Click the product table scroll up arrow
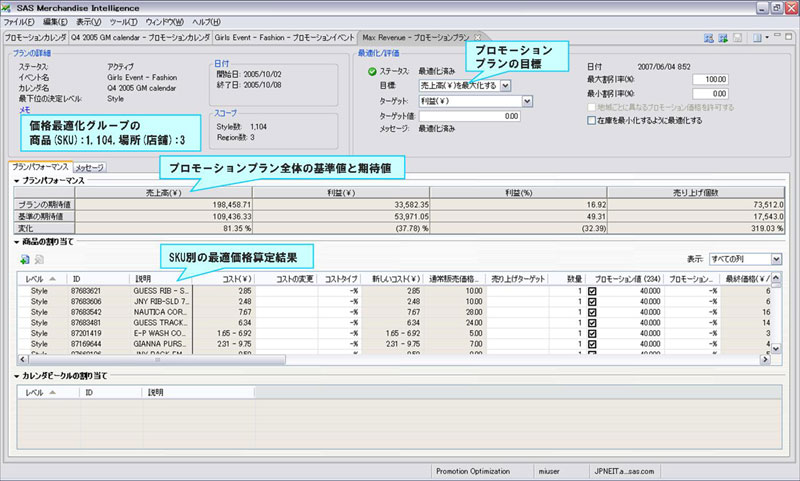Image resolution: width=800 pixels, height=481 pixels. (776, 279)
